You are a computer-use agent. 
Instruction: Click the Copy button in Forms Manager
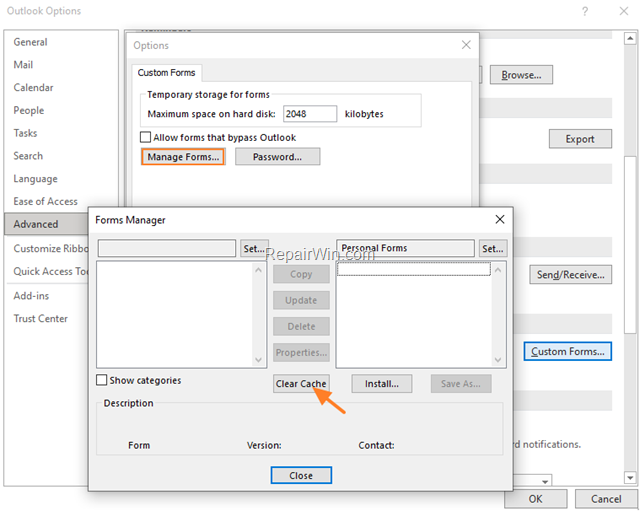pos(301,274)
